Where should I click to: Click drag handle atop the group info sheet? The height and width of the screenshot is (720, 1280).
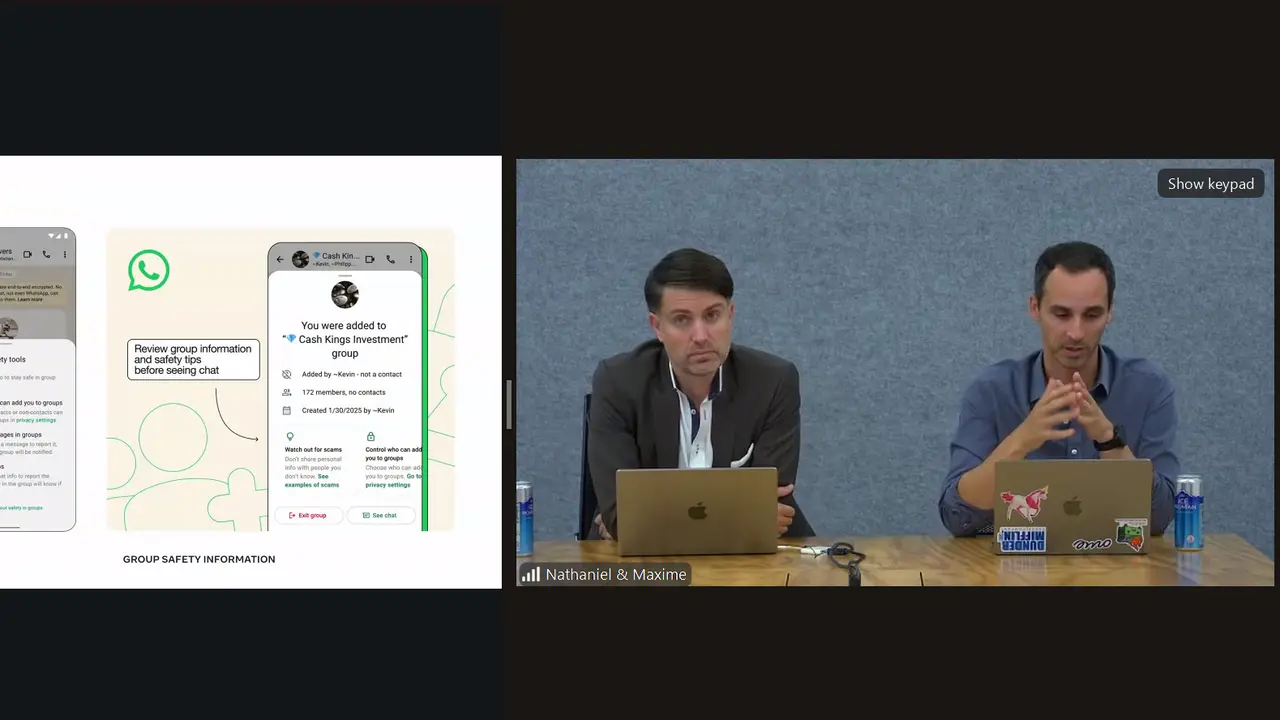point(345,275)
